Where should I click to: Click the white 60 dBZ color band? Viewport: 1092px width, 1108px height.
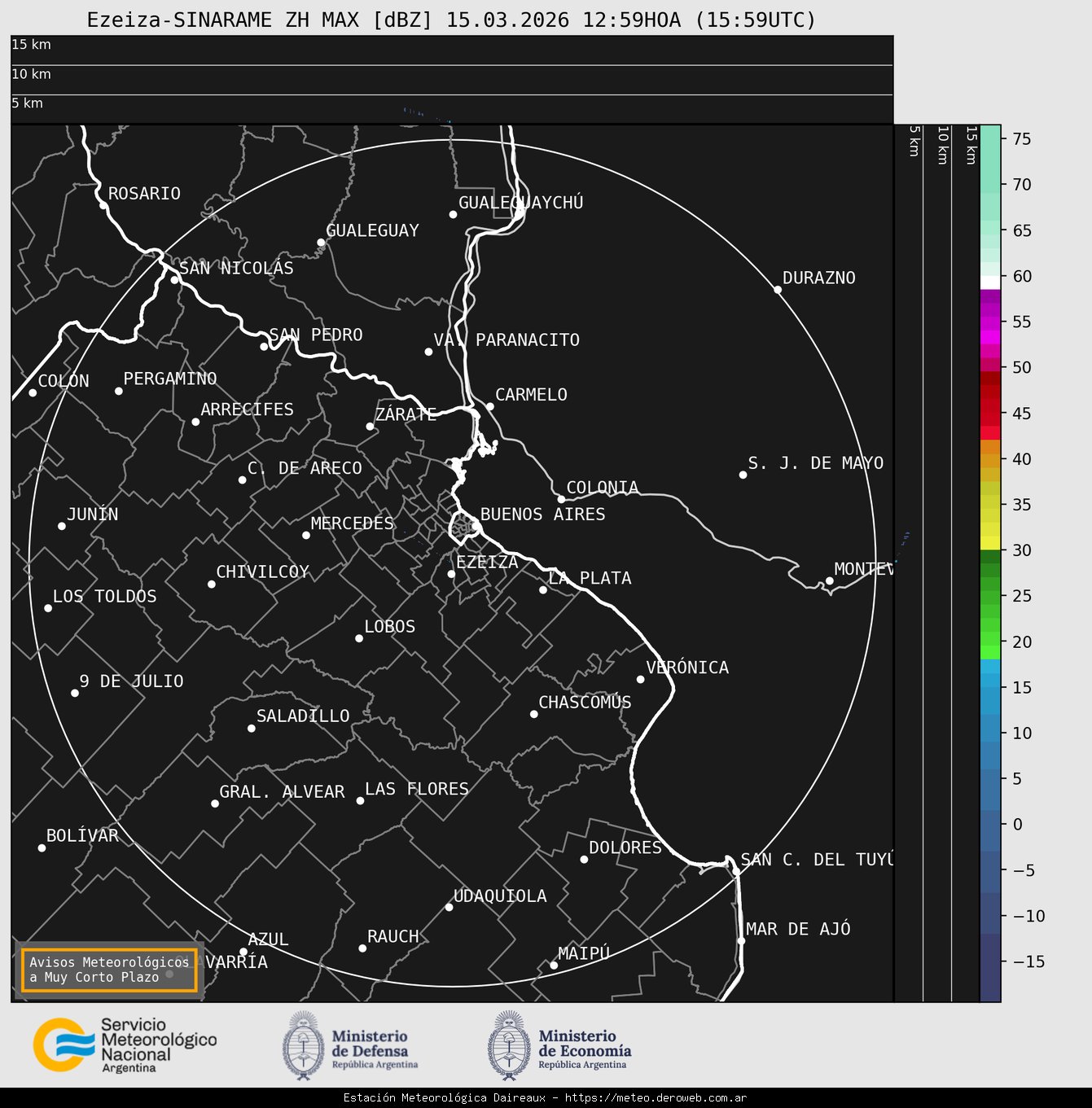tap(990, 282)
